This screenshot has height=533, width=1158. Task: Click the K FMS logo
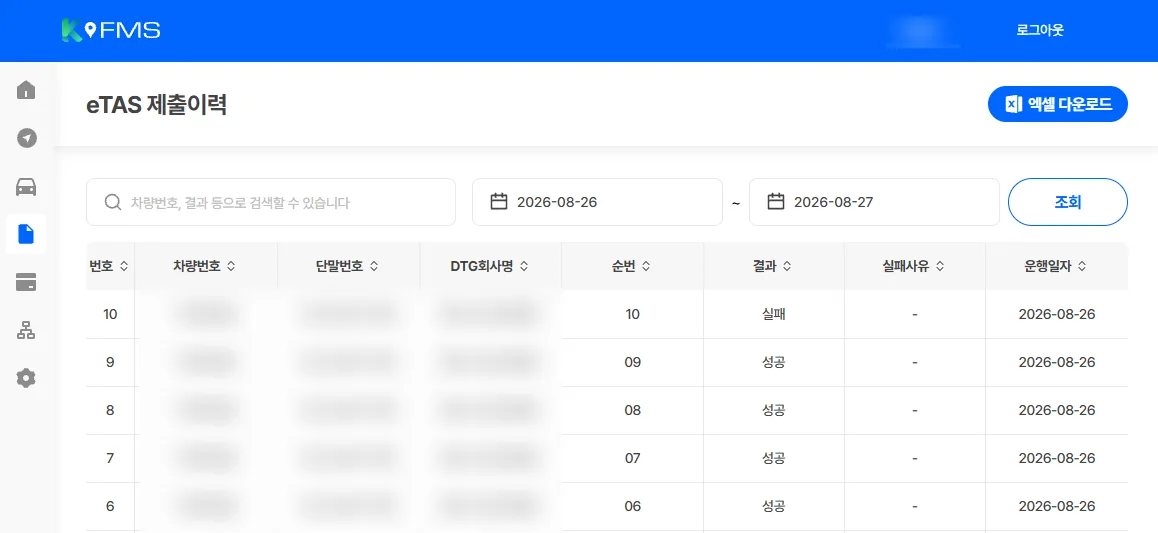111,30
